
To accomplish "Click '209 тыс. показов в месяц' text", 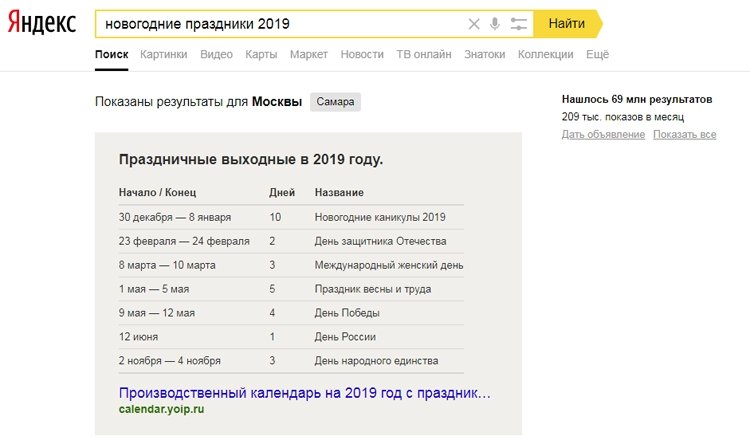I will coord(623,117).
